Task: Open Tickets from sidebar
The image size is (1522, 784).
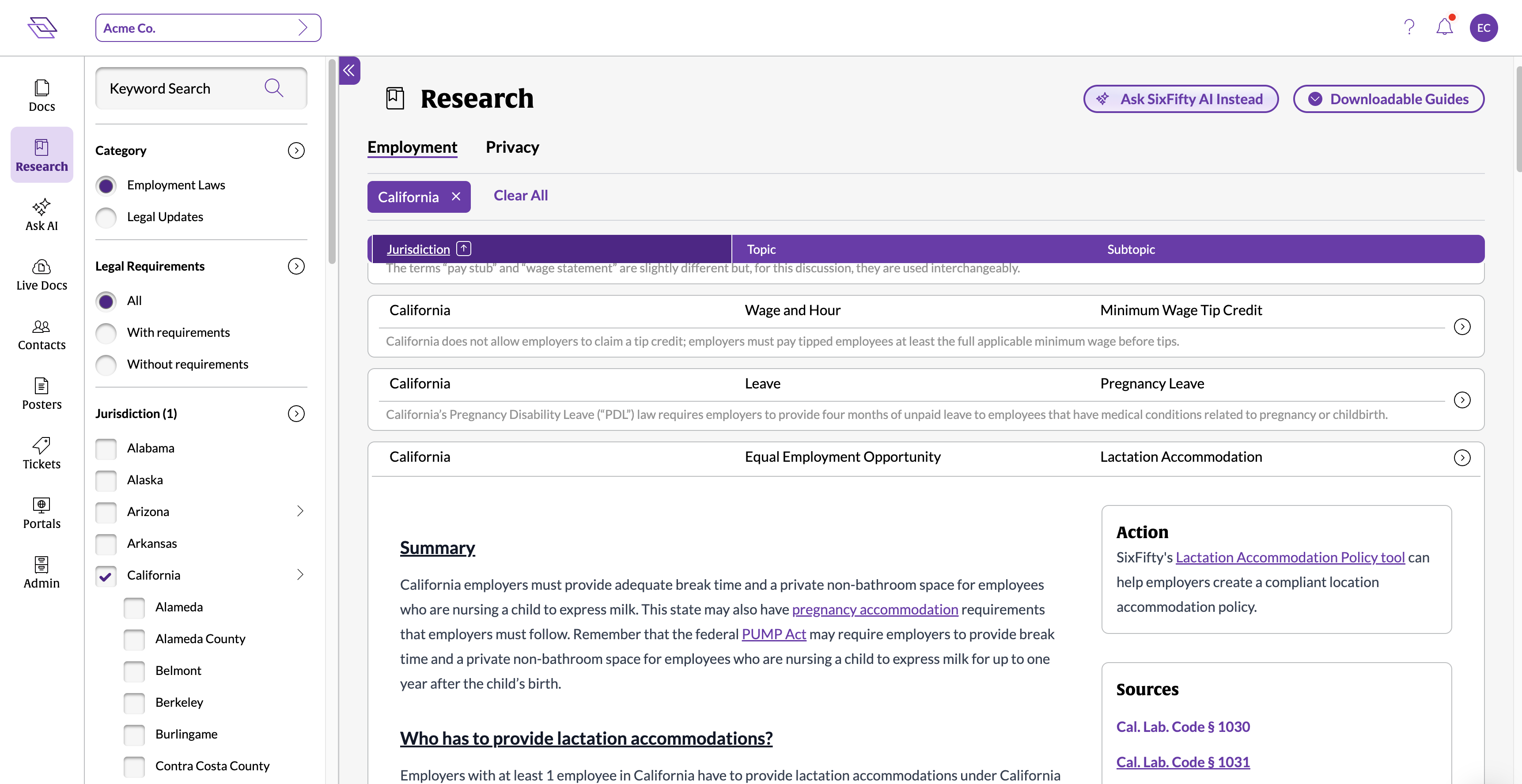Action: click(x=42, y=453)
